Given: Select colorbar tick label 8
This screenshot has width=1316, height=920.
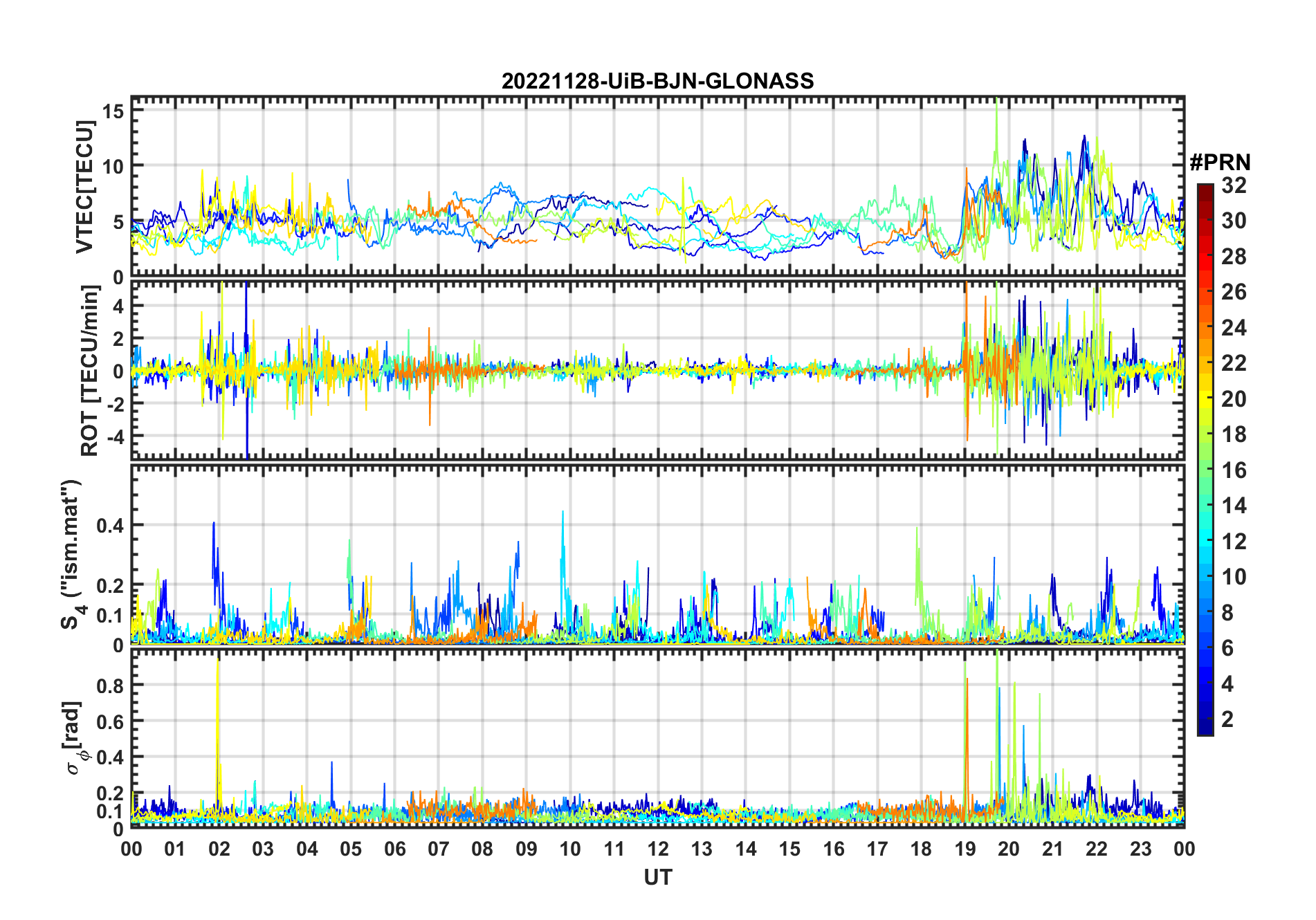Looking at the screenshot, I should [1227, 613].
